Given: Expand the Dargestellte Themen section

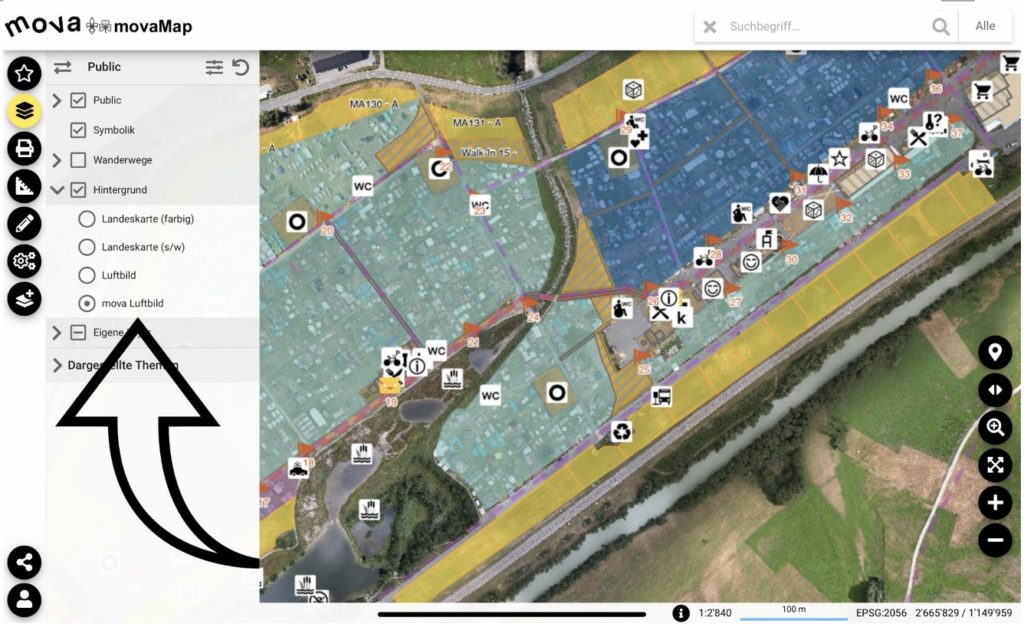Looking at the screenshot, I should [x=57, y=365].
